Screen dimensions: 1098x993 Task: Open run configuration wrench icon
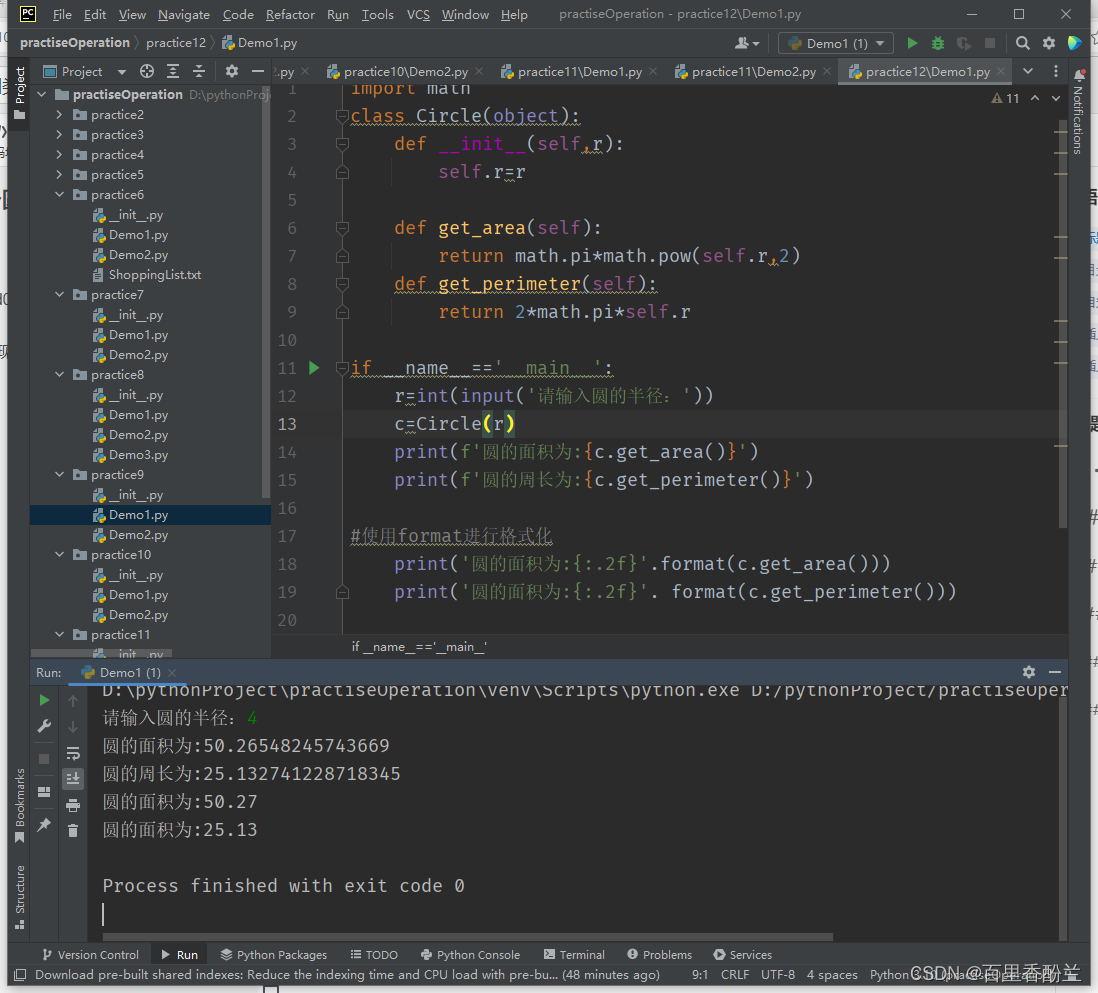click(x=44, y=726)
